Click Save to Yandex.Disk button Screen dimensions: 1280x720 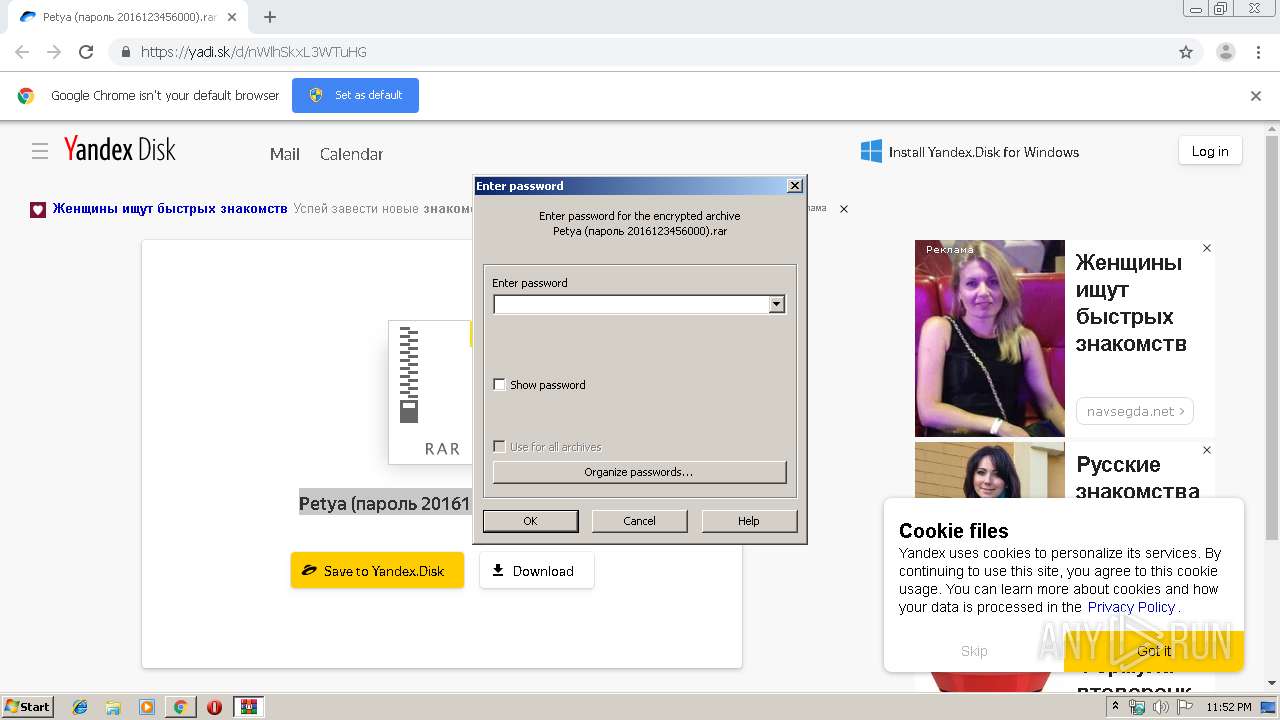(x=377, y=571)
